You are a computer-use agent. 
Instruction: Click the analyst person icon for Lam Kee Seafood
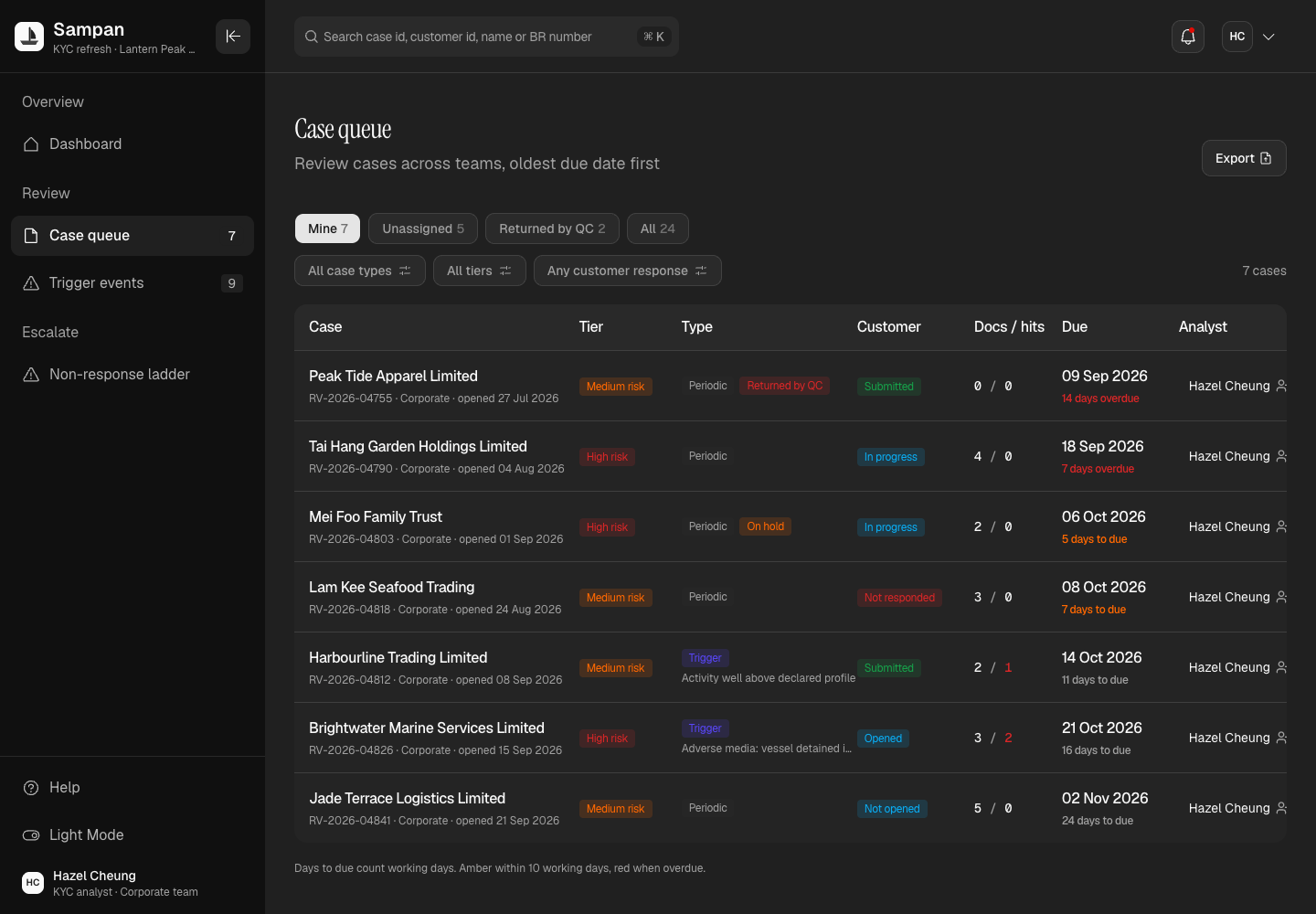tap(1281, 597)
